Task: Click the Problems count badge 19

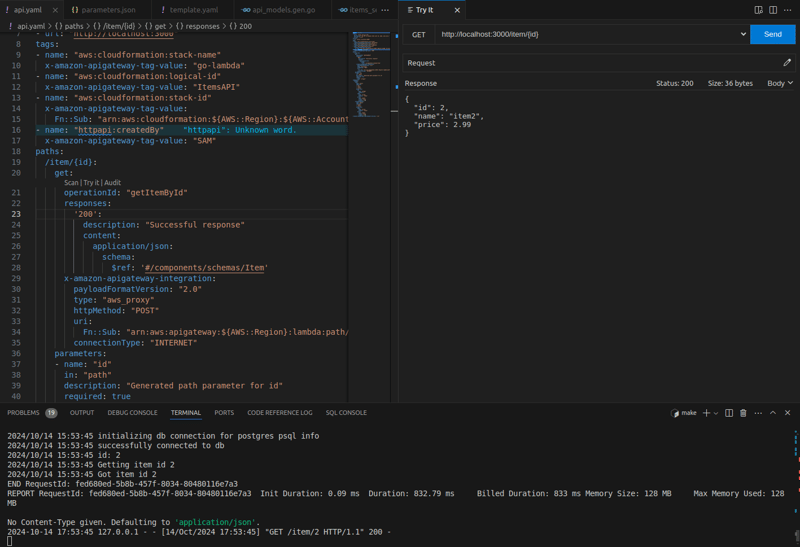Action: (51, 413)
